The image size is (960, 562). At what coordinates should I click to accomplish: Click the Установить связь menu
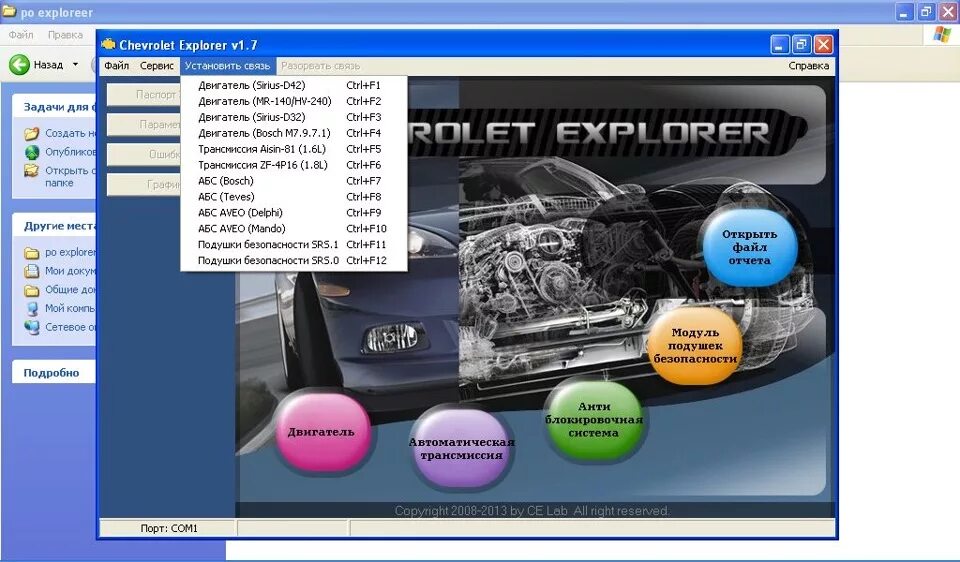[x=228, y=66]
